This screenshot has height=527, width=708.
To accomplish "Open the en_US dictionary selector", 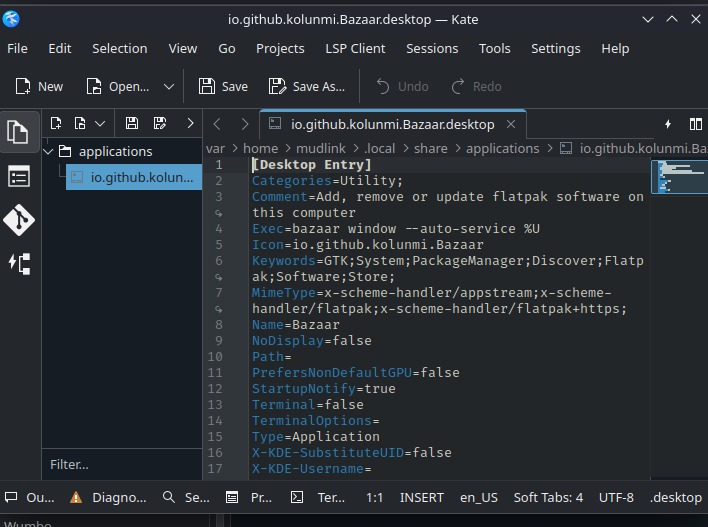I will click(479, 497).
